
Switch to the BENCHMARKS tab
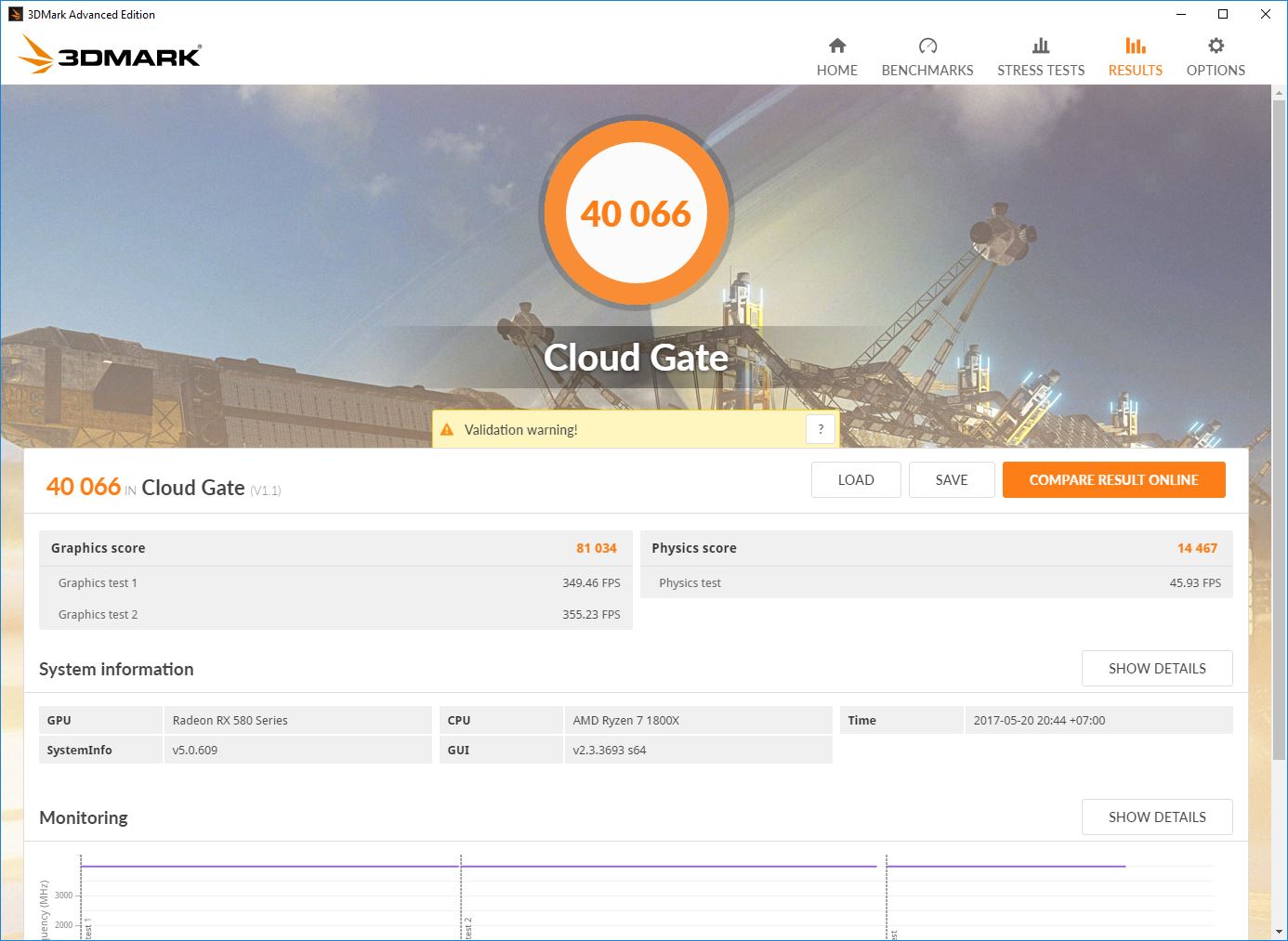(927, 58)
